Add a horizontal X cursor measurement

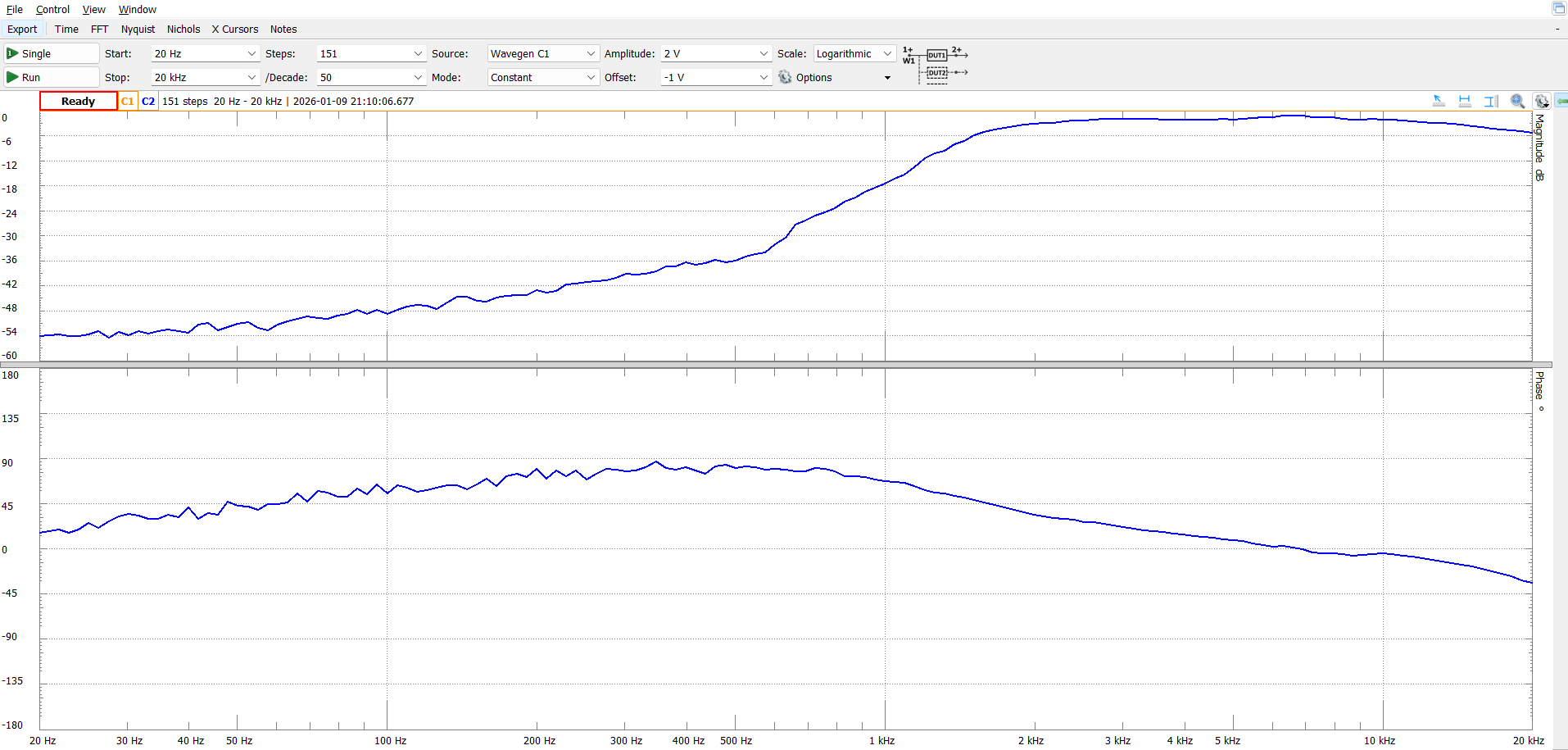pos(1465,101)
